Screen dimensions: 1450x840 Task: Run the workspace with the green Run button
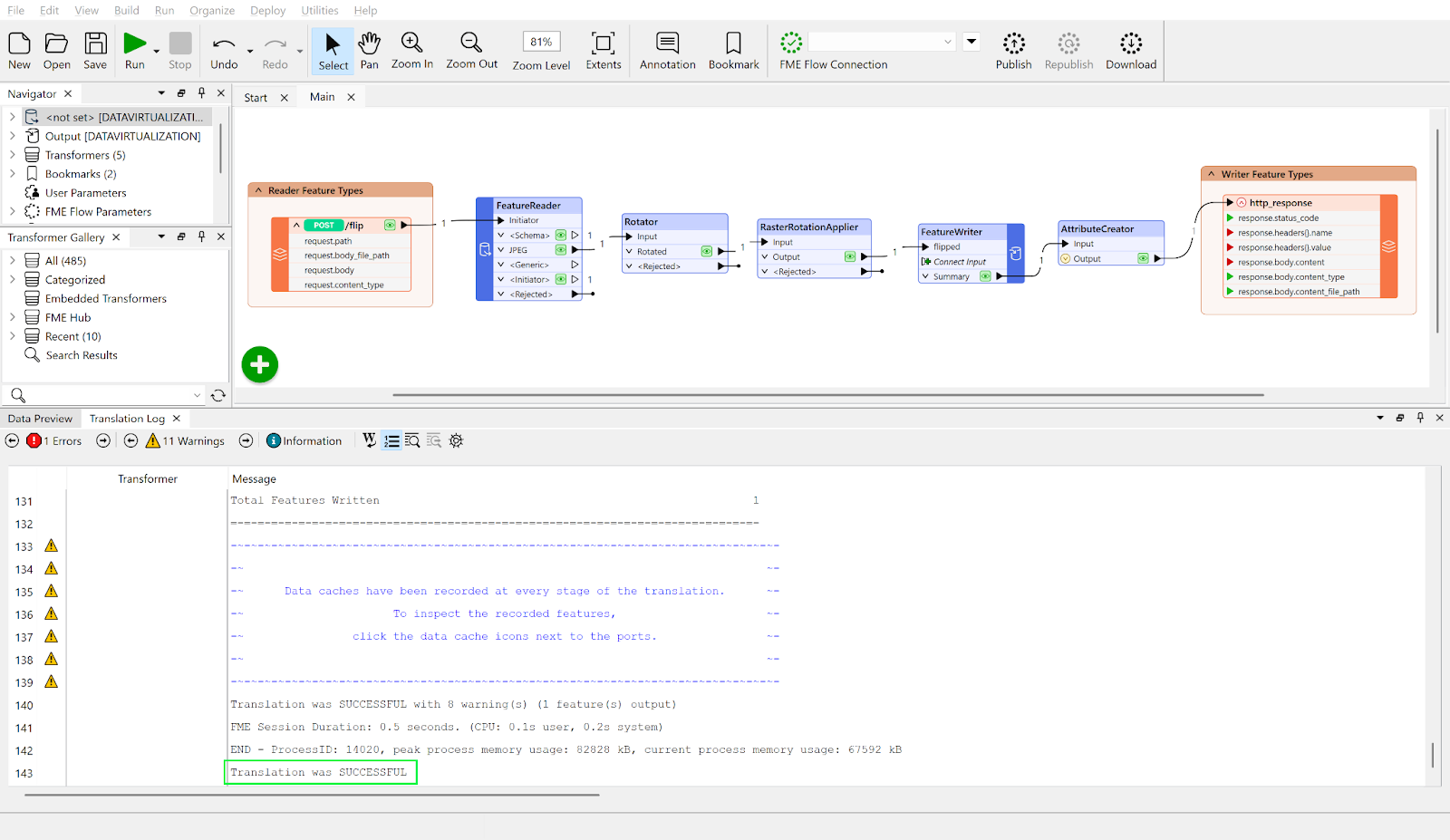click(135, 43)
